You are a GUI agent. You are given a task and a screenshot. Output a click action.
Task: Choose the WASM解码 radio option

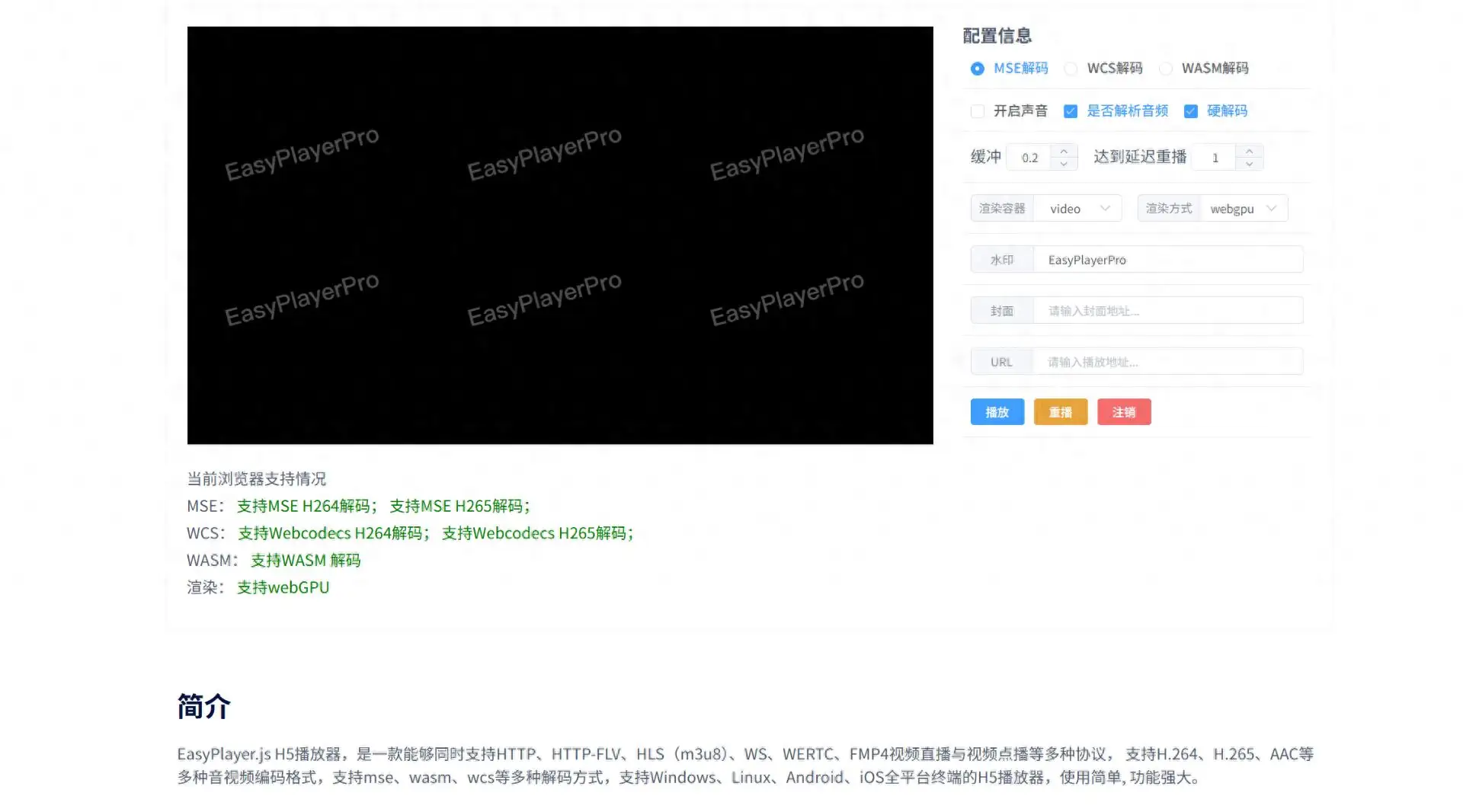(x=1166, y=69)
